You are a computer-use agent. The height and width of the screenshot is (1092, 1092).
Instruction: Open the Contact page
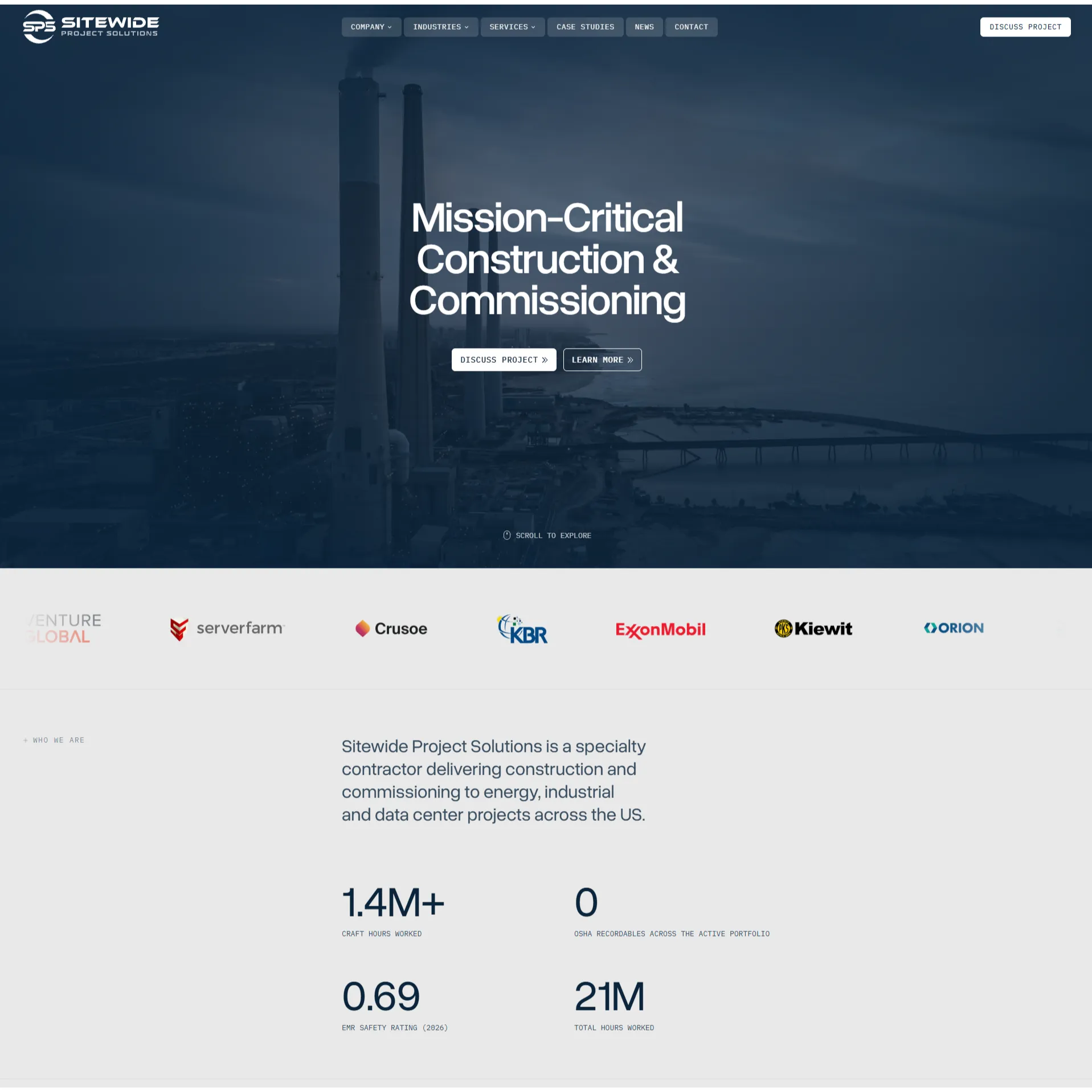[x=691, y=27]
